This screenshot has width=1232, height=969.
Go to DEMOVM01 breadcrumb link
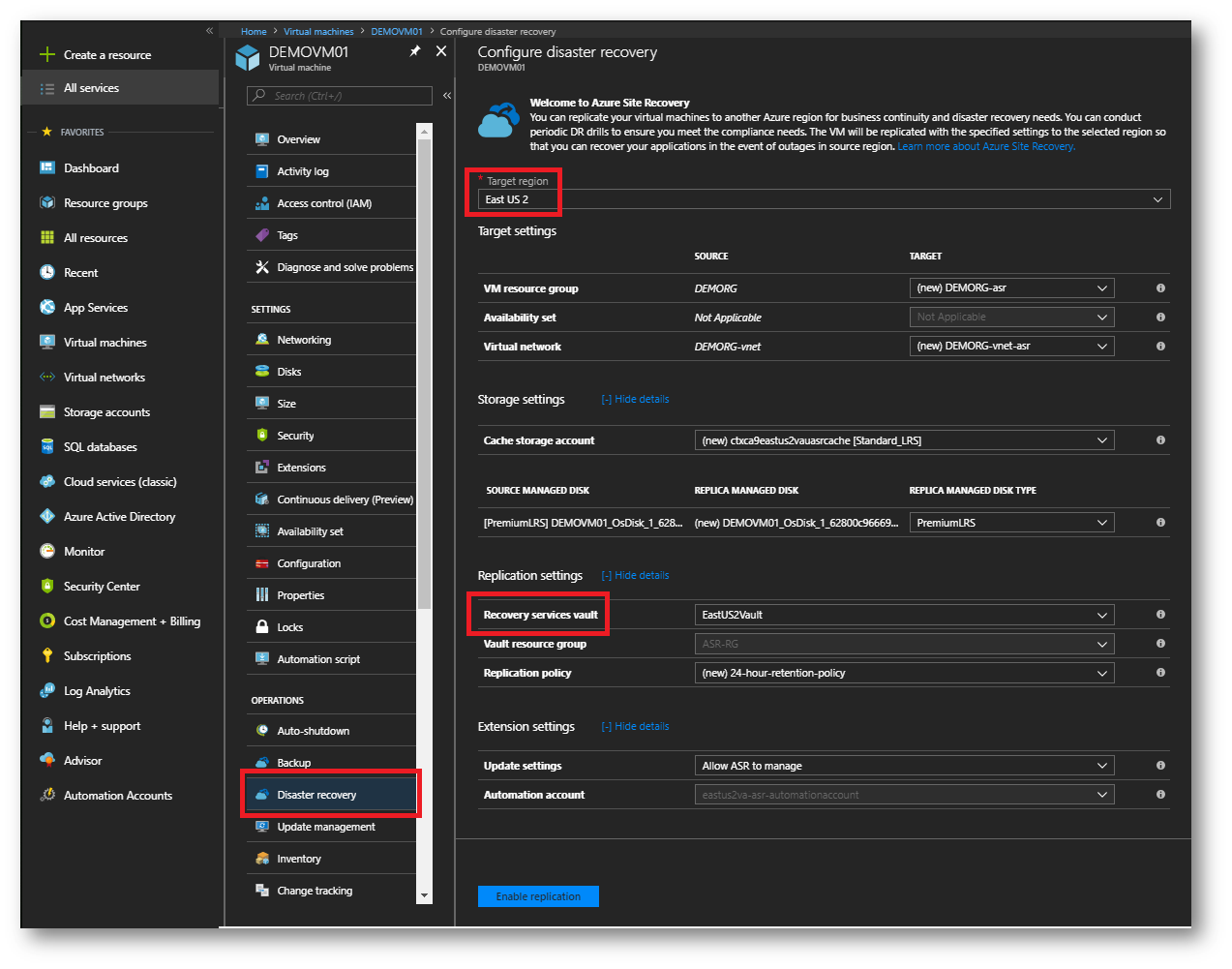pyautogui.click(x=397, y=32)
